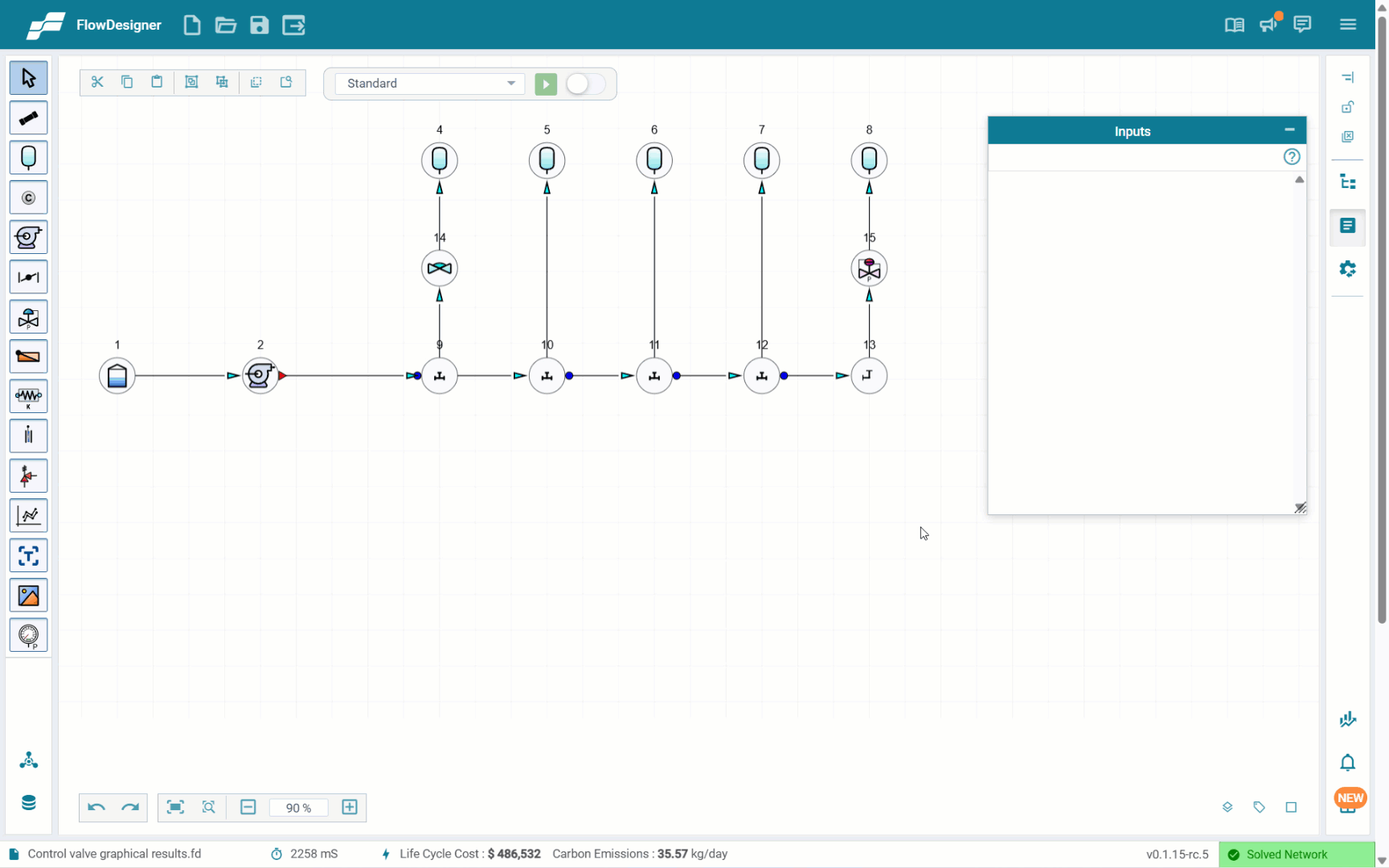Click the vertical page scrollbar
The height and width of the screenshot is (868, 1389).
click(x=1382, y=321)
